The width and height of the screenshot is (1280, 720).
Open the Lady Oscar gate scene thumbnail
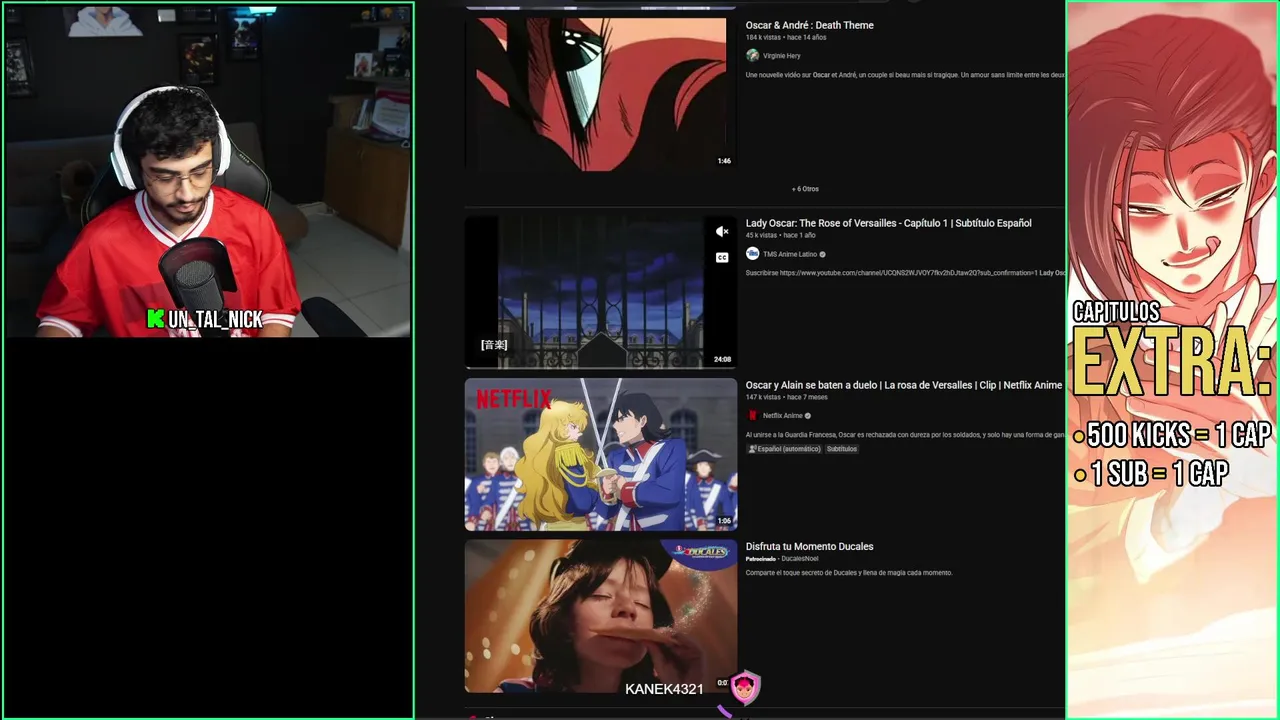pos(600,293)
